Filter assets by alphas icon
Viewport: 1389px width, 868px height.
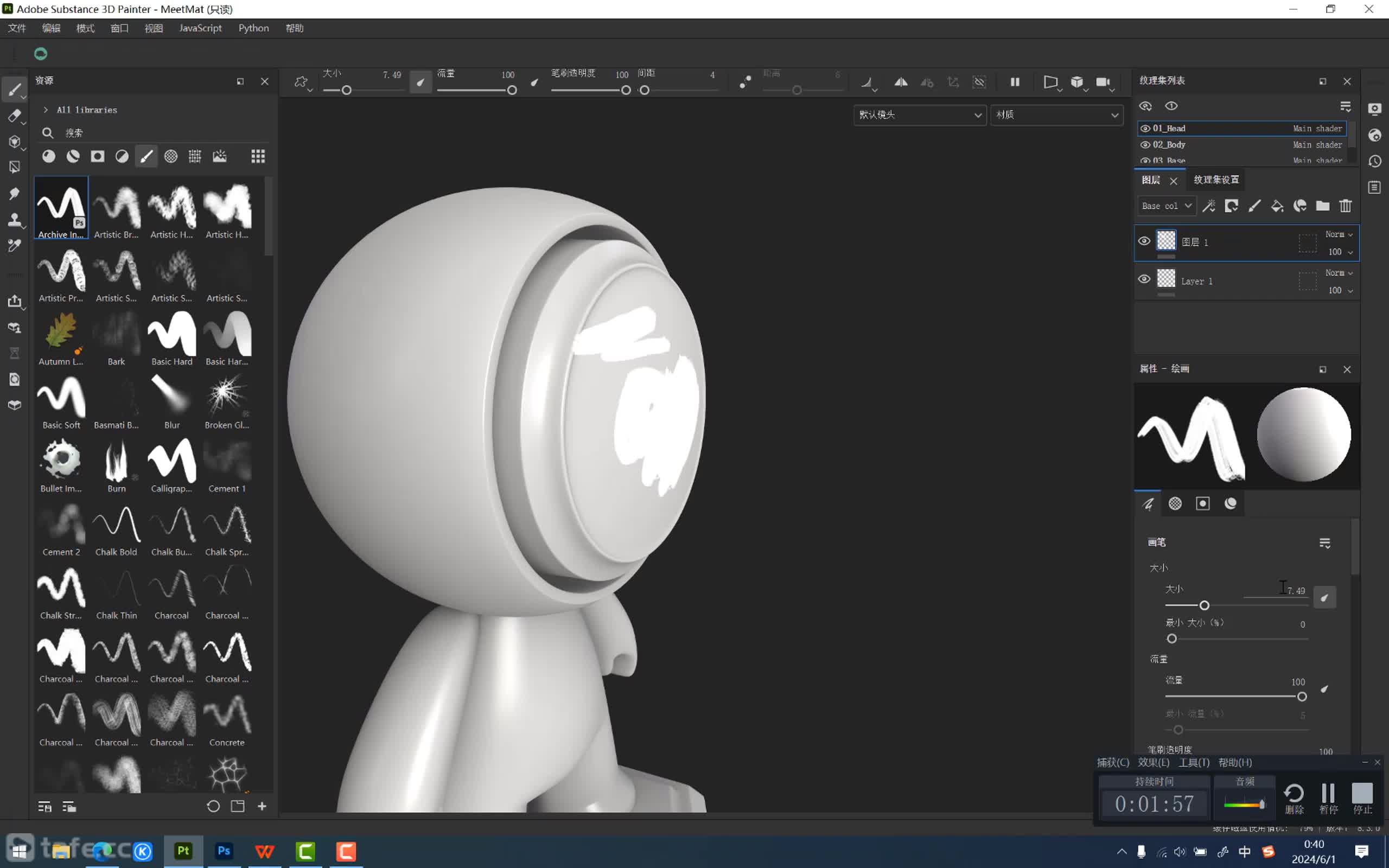pos(171,156)
